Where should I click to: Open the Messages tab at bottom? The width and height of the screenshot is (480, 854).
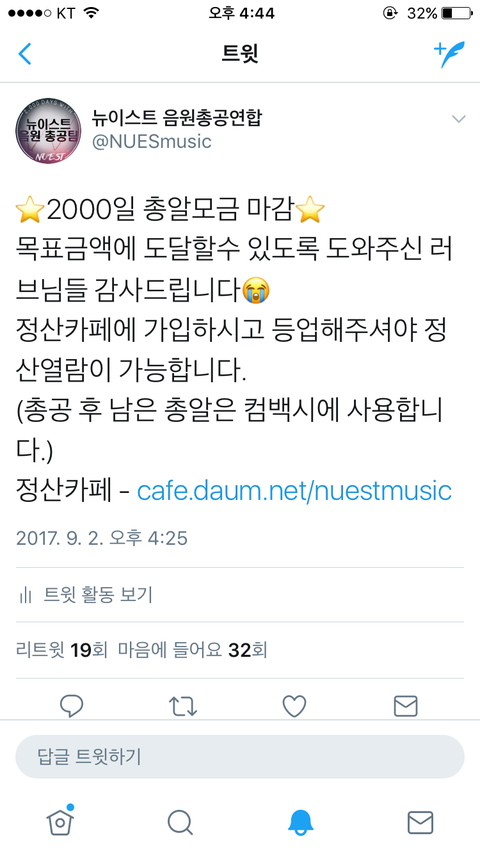click(420, 822)
